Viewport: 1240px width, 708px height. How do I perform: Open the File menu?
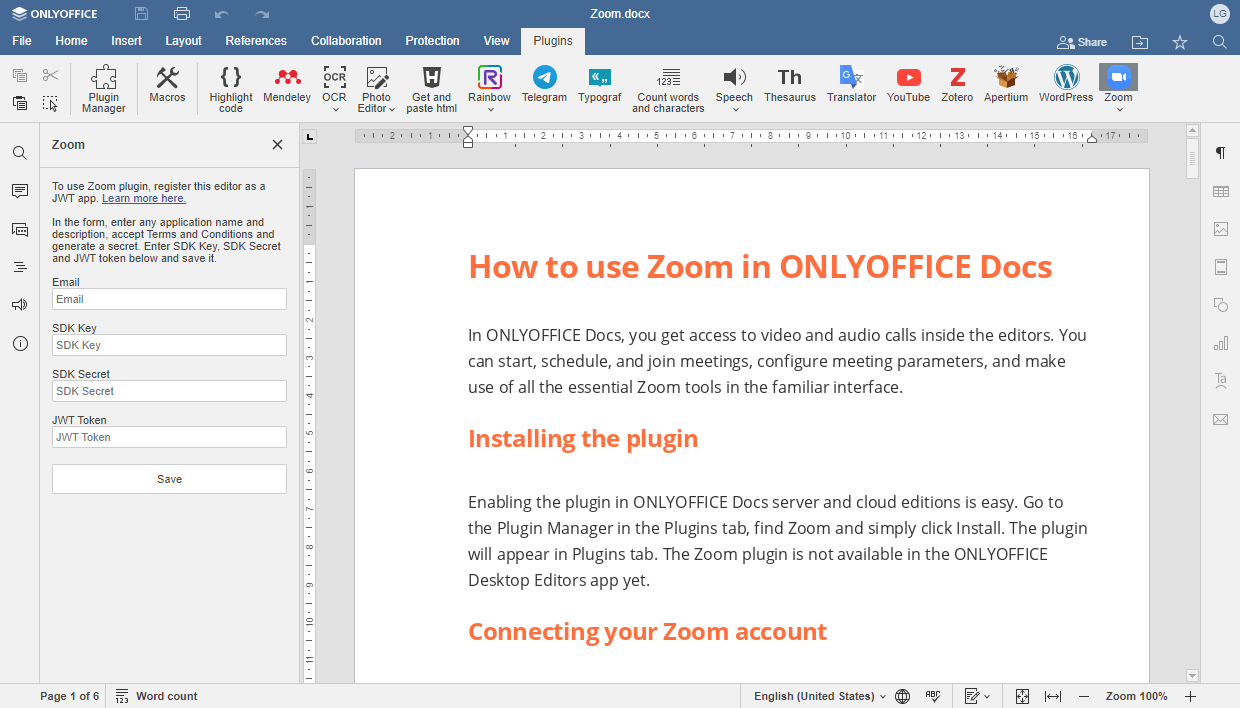click(x=21, y=41)
